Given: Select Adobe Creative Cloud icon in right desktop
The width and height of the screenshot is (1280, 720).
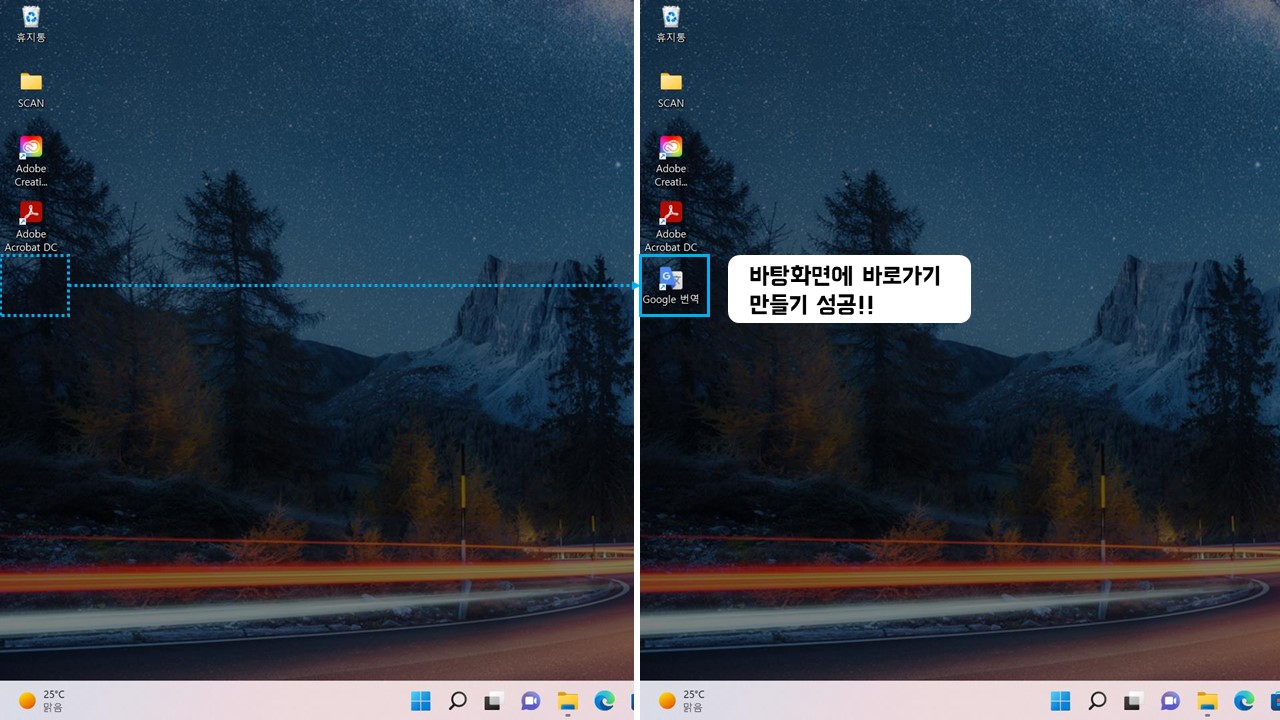Looking at the screenshot, I should pyautogui.click(x=671, y=161).
